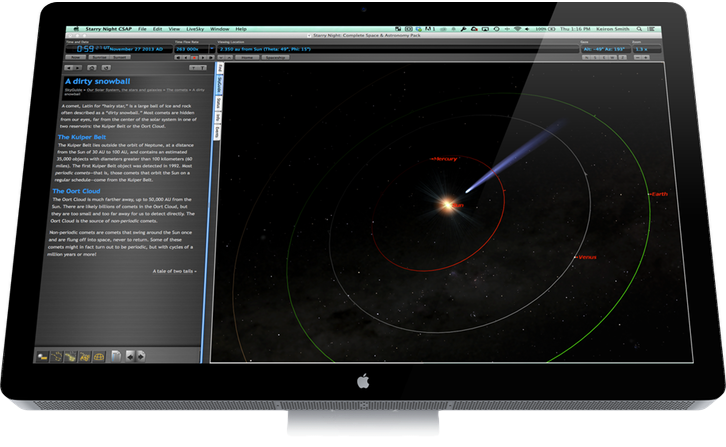726x447 pixels.
Task: Go back in SkyGuide history
Action: coord(69,68)
